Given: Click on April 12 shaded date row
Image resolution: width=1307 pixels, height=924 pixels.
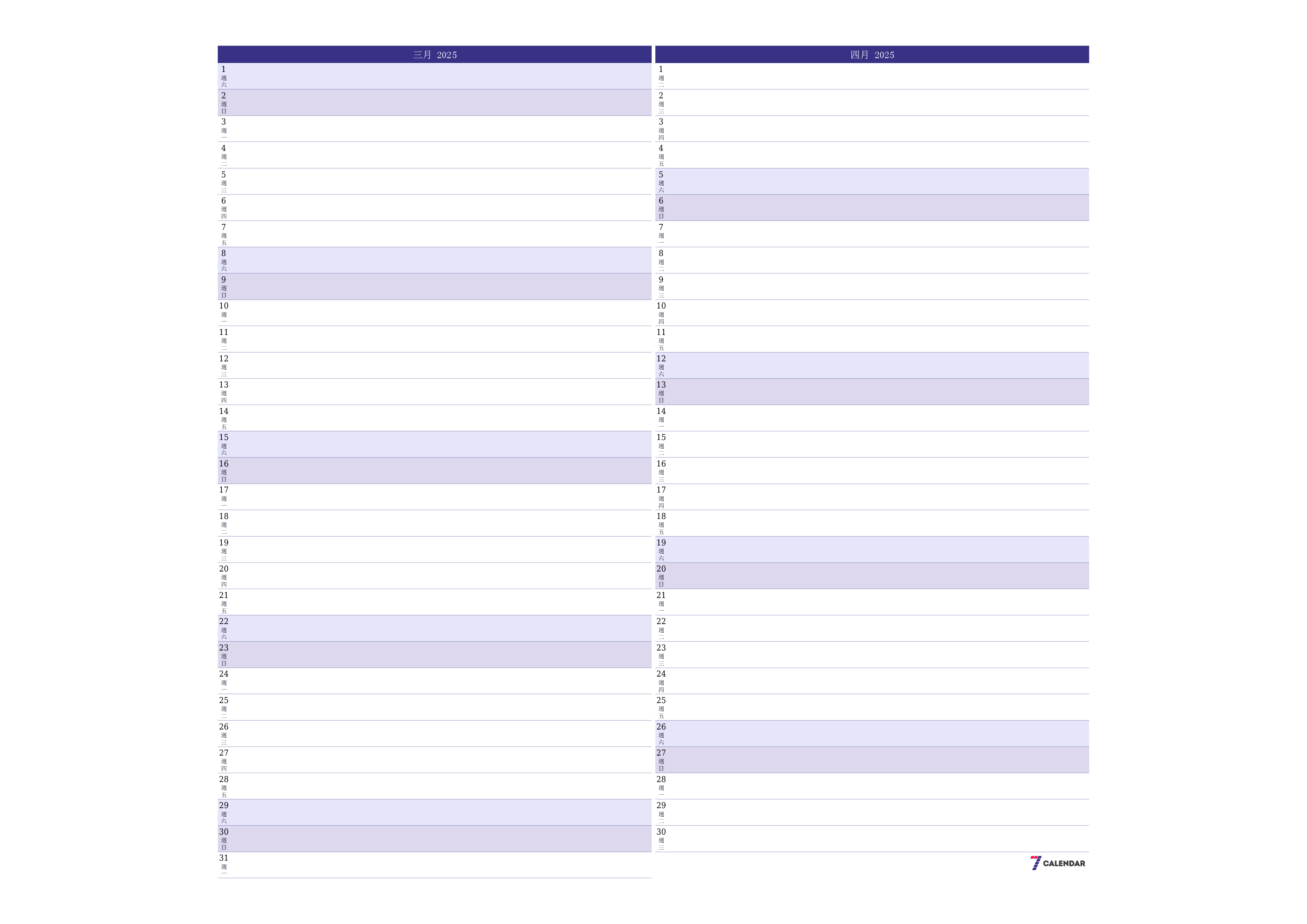Looking at the screenshot, I should tap(869, 366).
